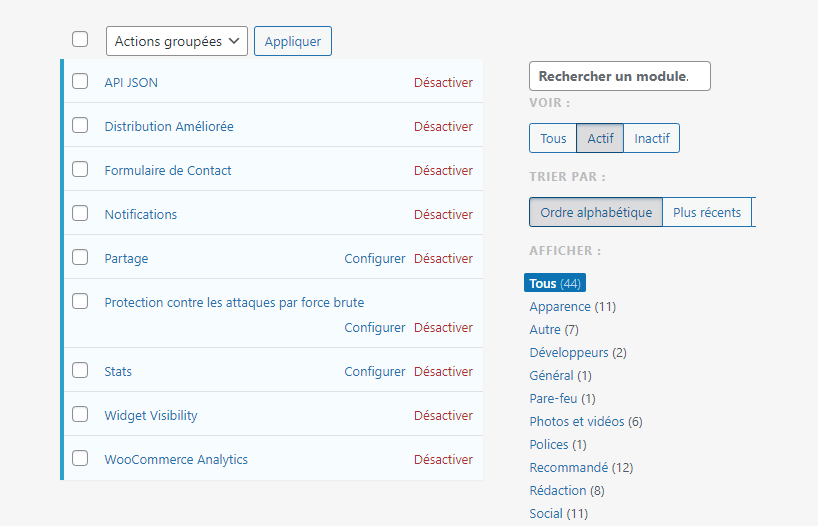Select the Actif view filter
The height and width of the screenshot is (526, 818).
pyautogui.click(x=600, y=138)
